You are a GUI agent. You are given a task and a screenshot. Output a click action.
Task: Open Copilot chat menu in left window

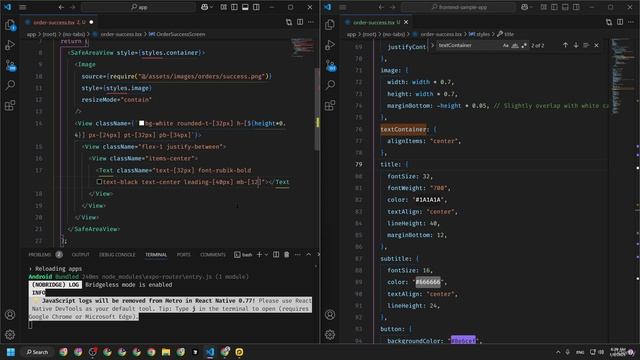tap(204, 7)
